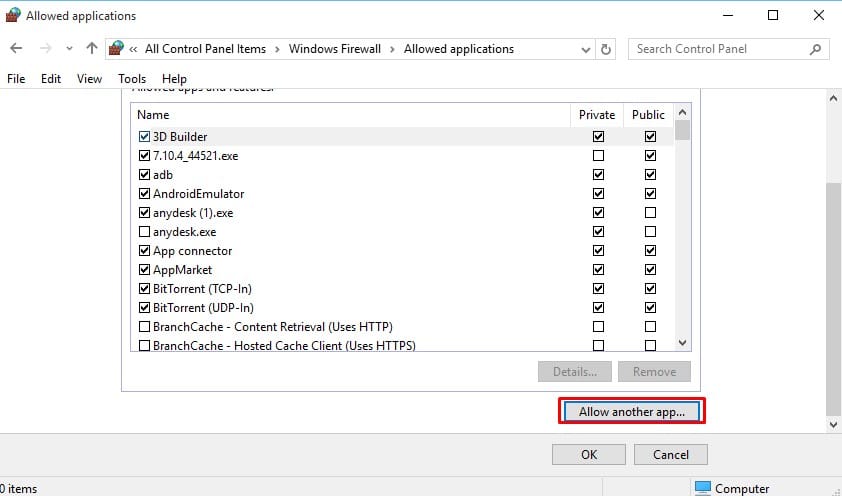
Task: Open the double-chevron breadcrumb overflow
Action: coord(133,49)
